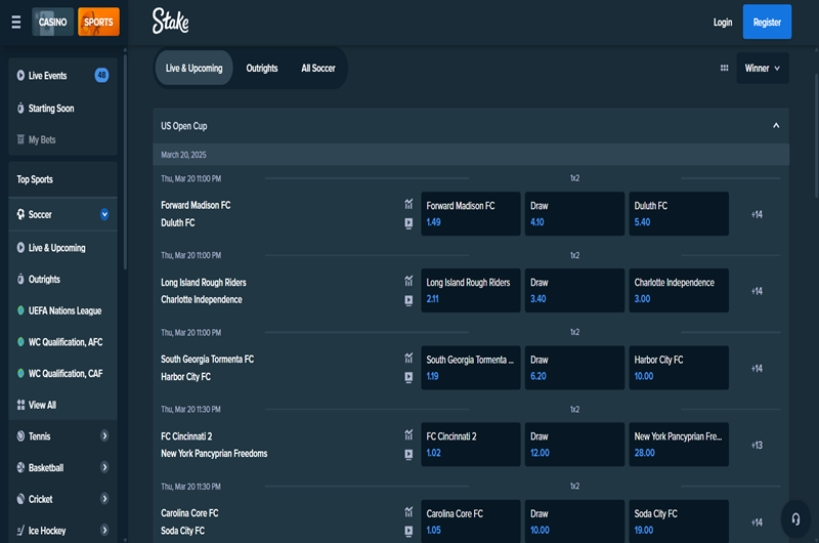Bet on Forward Madison FC at 1.49
Screen dimensions: 819x543
click(x=471, y=214)
